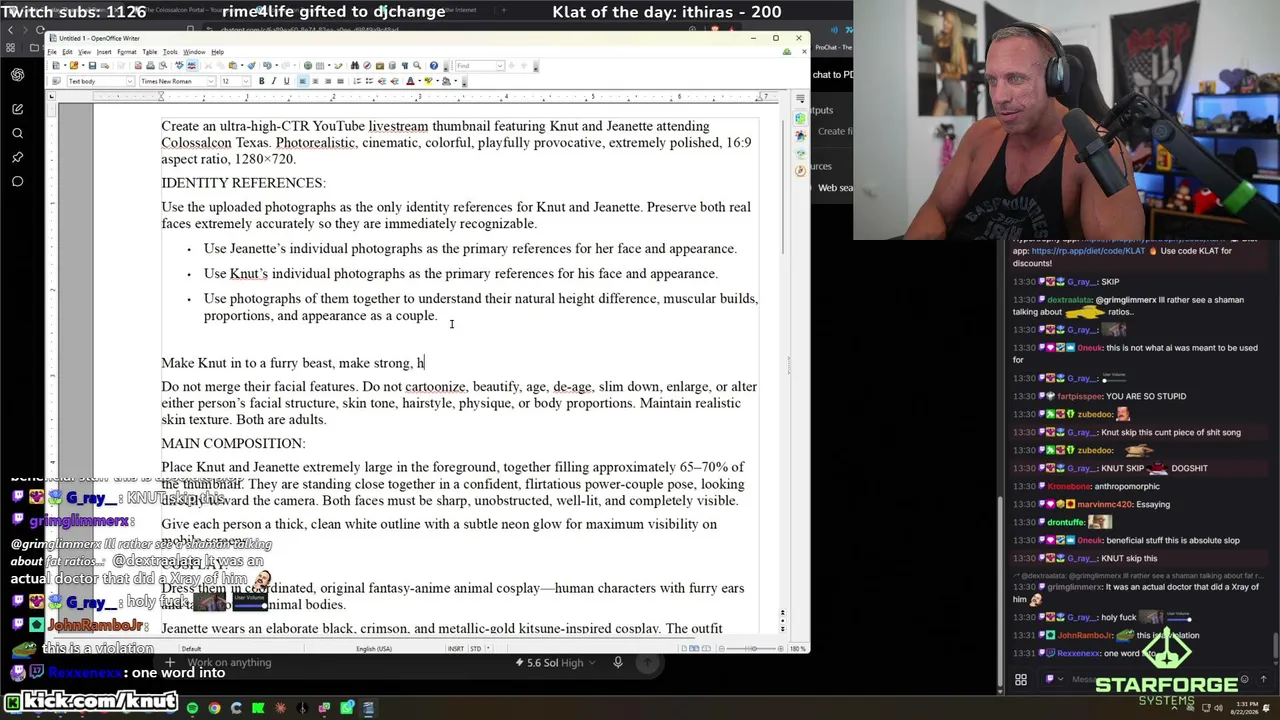Viewport: 1280px width, 720px height.
Task: Select Centered paragraph alignment
Action: click(315, 81)
